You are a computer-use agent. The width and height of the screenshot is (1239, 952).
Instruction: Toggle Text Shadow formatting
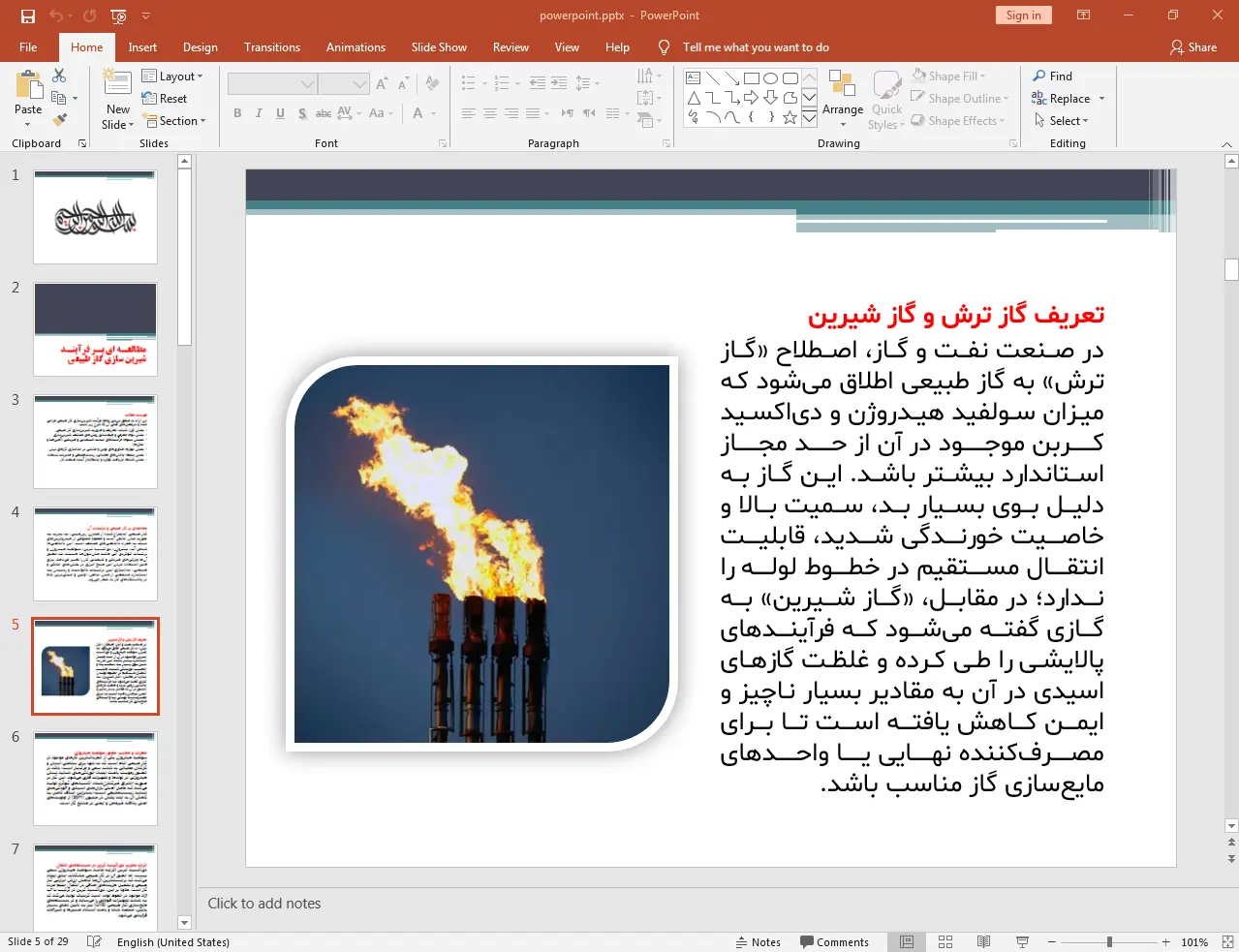click(x=302, y=113)
